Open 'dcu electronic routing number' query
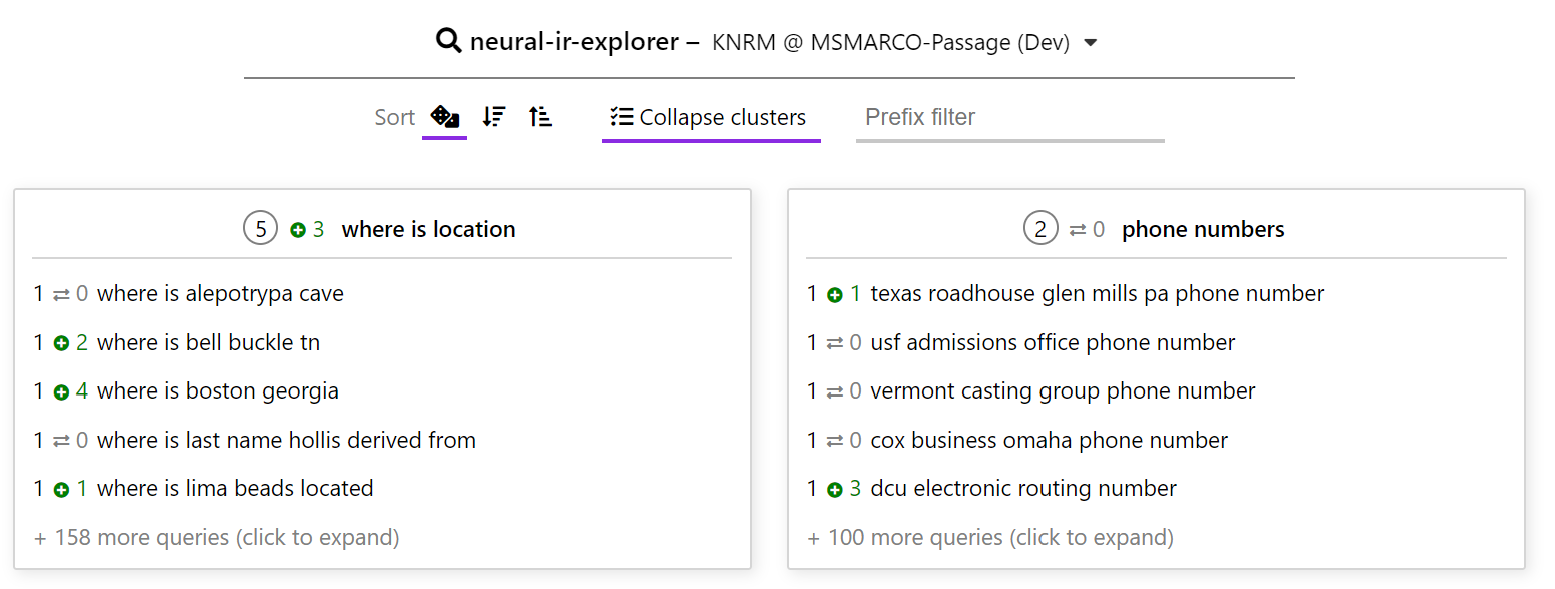 1024,489
